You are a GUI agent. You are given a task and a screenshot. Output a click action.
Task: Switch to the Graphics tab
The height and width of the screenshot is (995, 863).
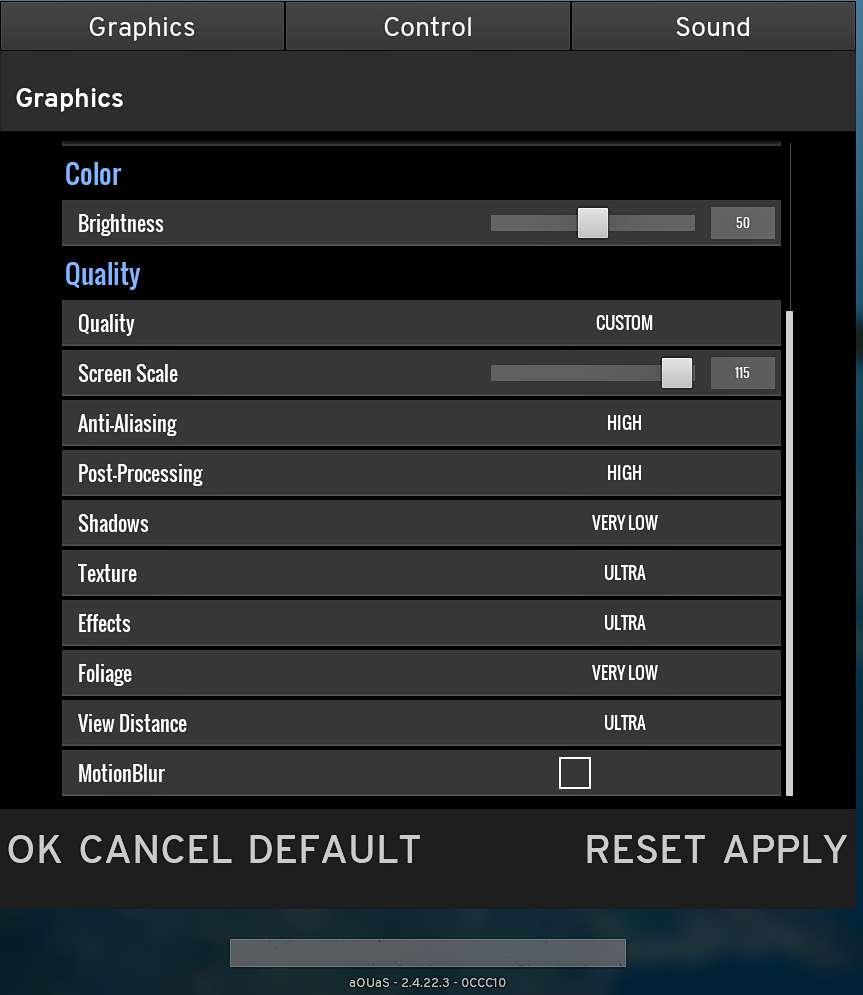[142, 27]
